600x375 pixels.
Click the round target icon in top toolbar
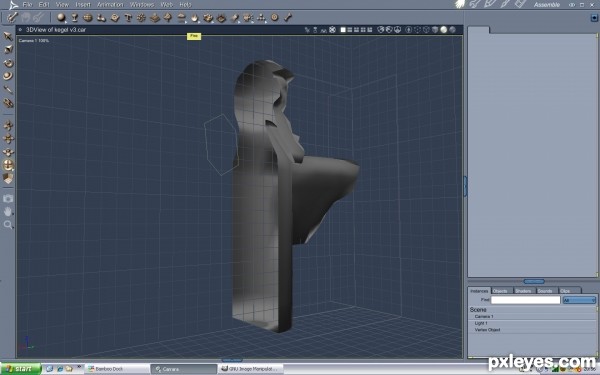pyautogui.click(x=274, y=17)
